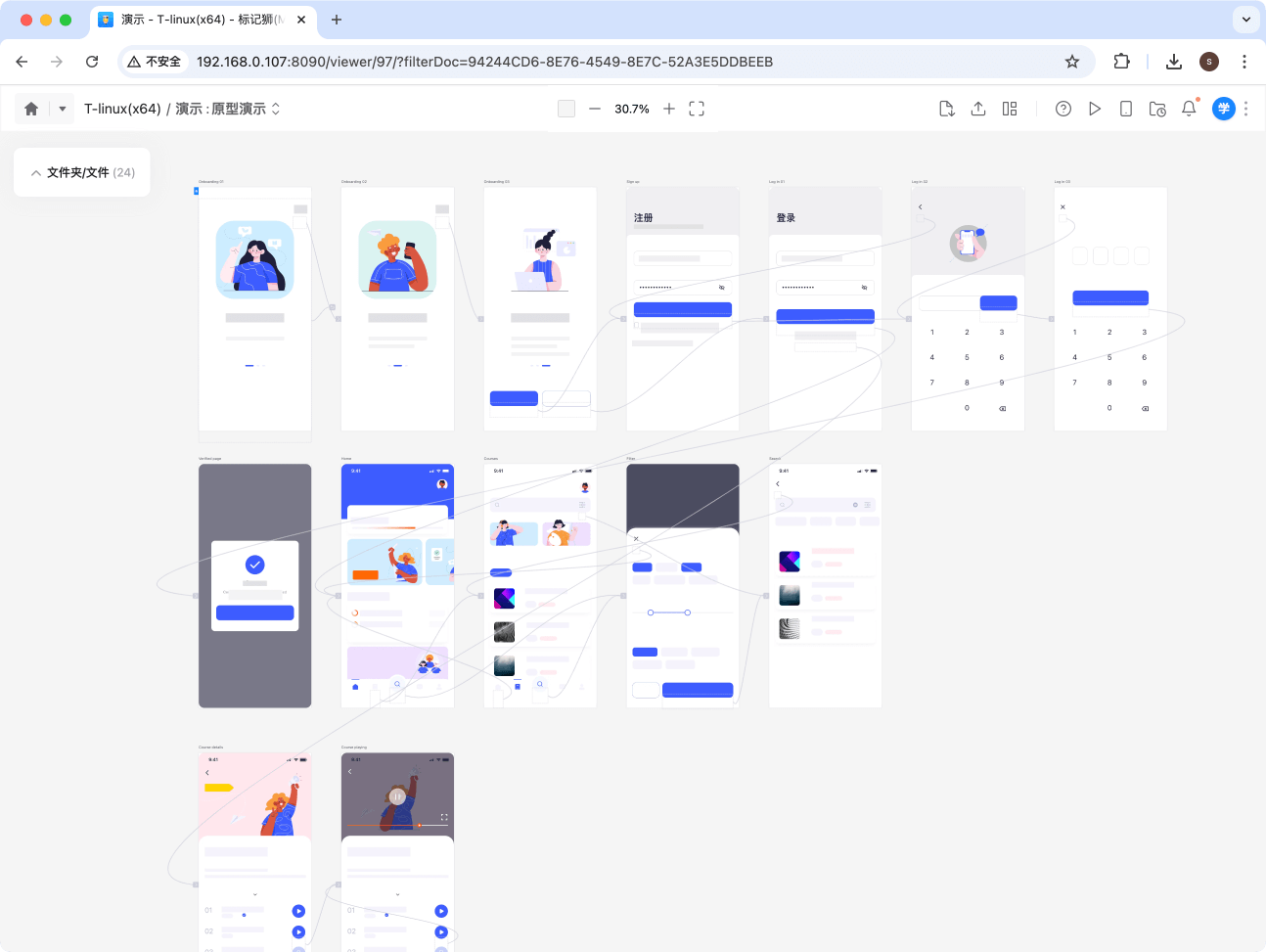1266x952 pixels.
Task: Click the upload icon in the toolbar
Action: tap(978, 109)
